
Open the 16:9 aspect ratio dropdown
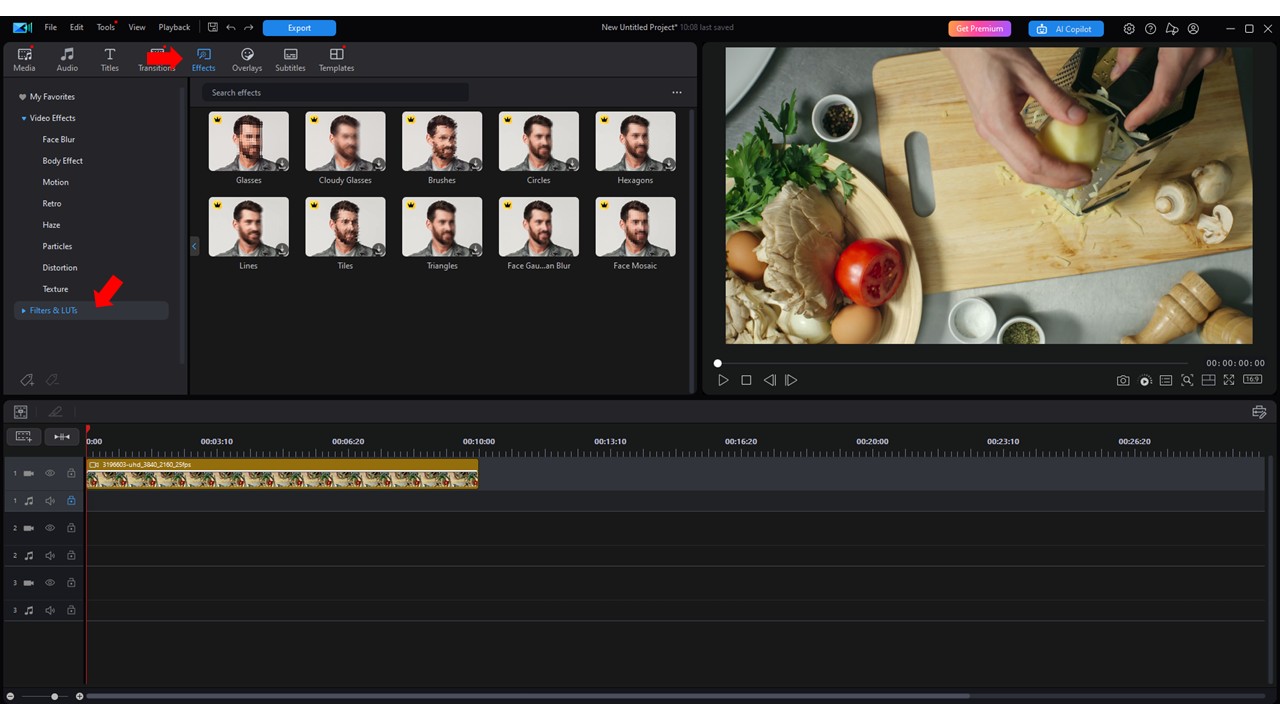[x=1252, y=380]
